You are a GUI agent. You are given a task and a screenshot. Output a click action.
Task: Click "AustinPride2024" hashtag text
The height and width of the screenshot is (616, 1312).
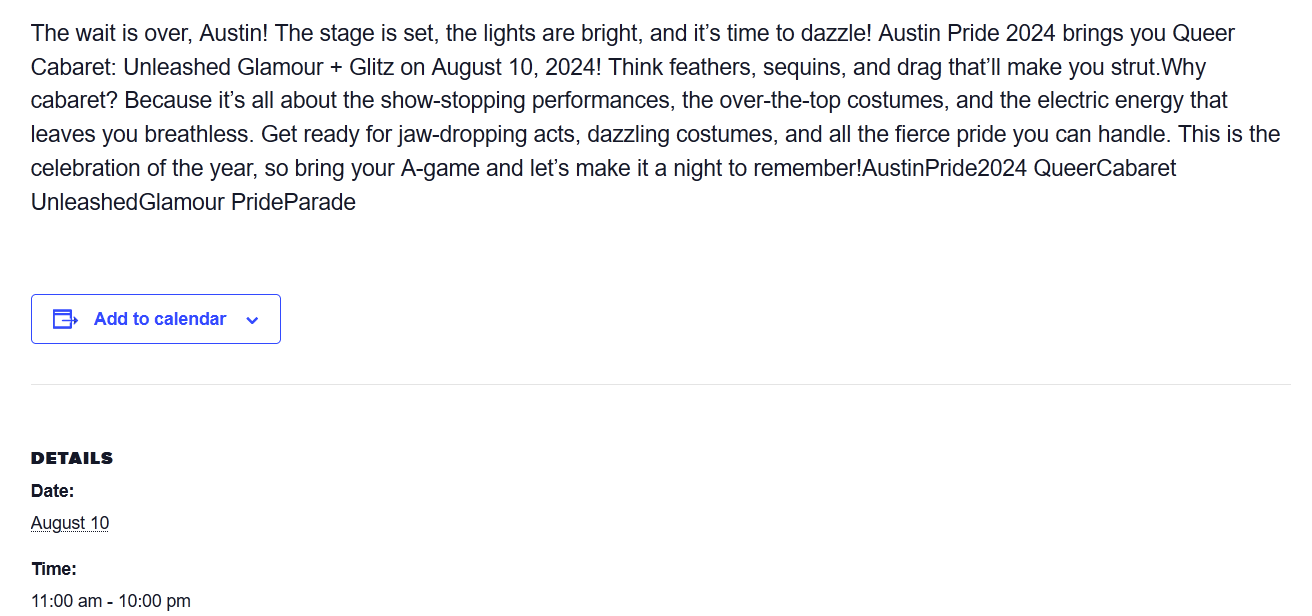945,169
